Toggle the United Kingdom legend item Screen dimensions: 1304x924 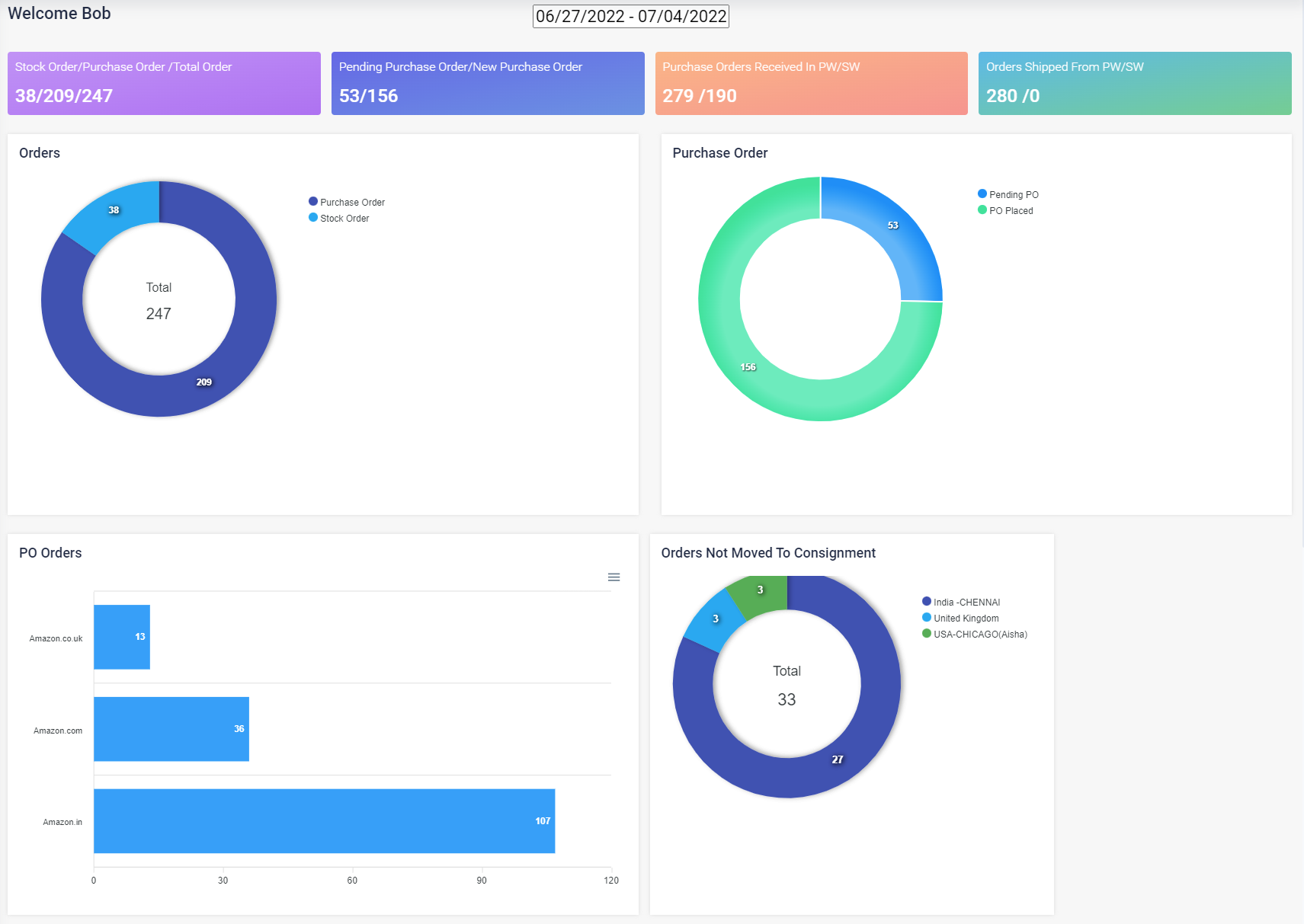pos(960,618)
